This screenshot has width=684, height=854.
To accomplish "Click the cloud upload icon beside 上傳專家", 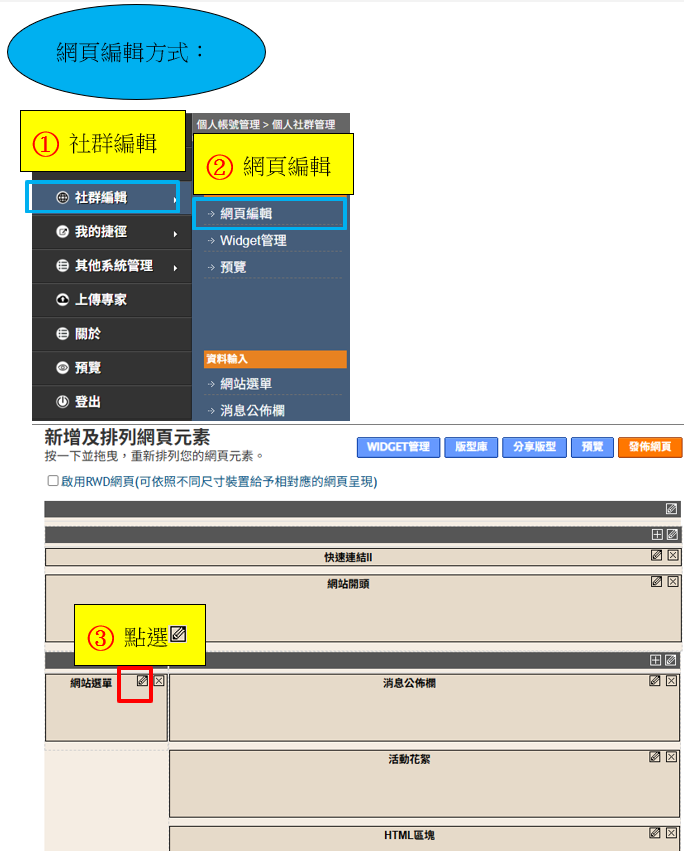I will 63,300.
